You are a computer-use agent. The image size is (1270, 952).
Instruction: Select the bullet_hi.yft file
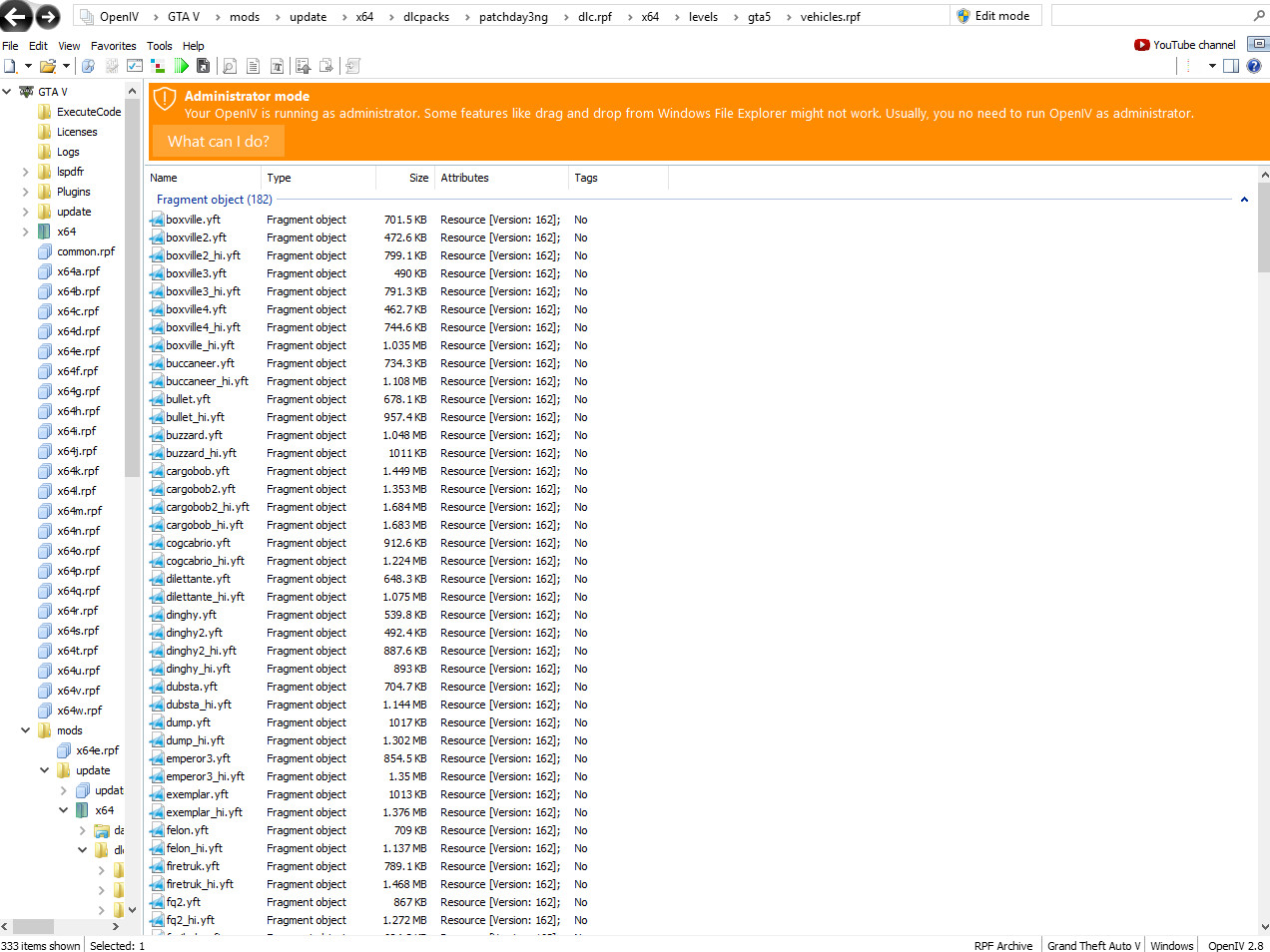click(x=195, y=417)
